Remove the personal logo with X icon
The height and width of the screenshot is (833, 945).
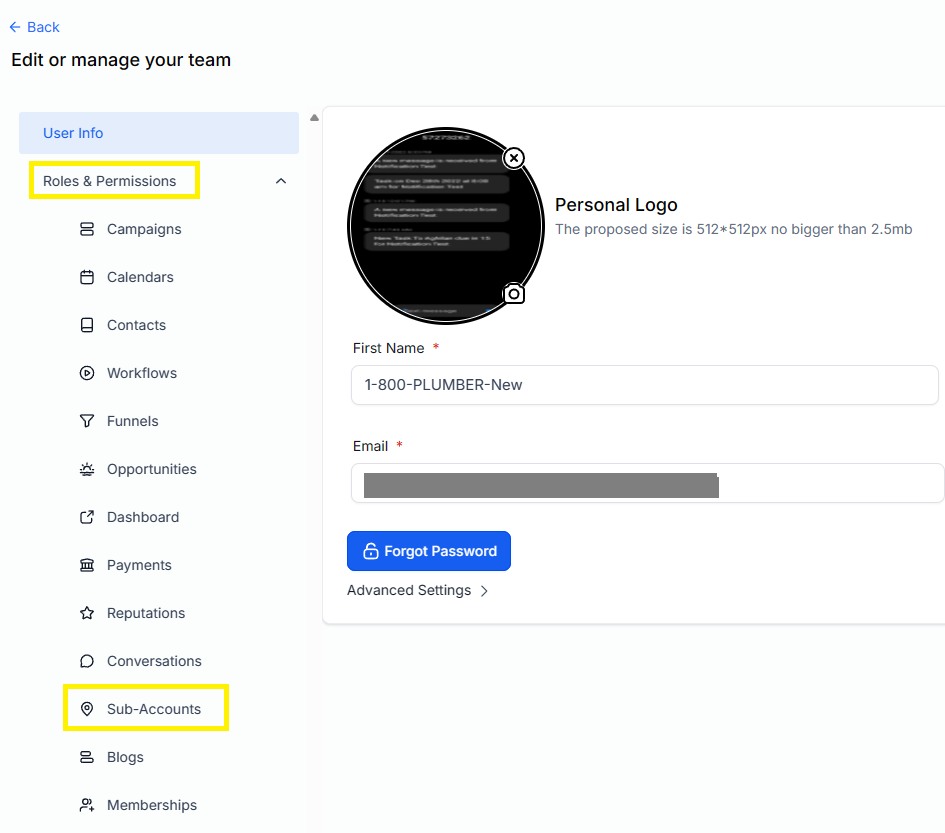click(513, 158)
